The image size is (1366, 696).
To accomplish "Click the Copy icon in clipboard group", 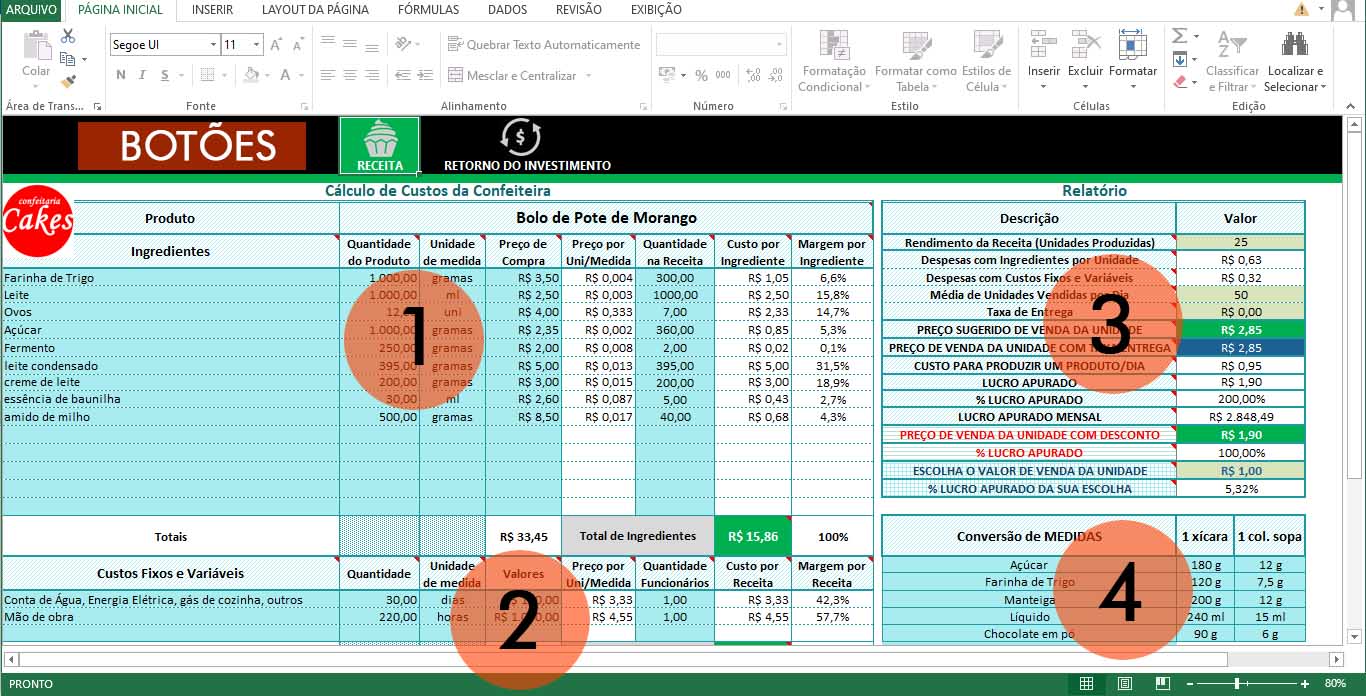I will [x=68, y=59].
